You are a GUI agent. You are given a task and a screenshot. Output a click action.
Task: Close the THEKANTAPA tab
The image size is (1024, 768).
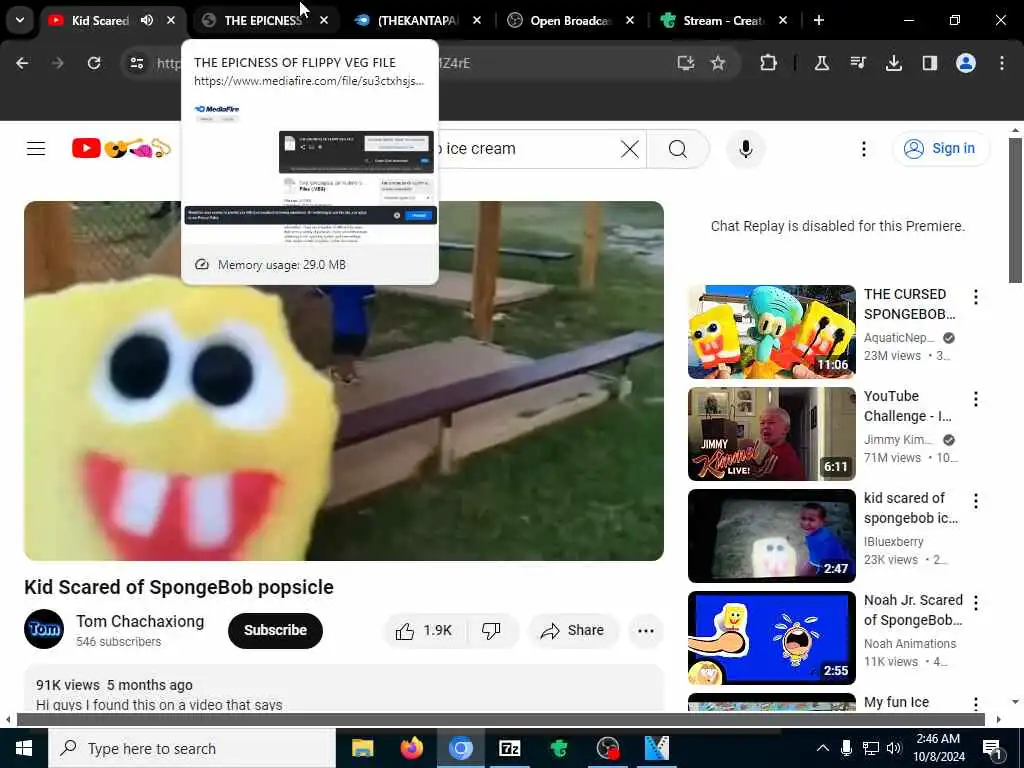477,20
